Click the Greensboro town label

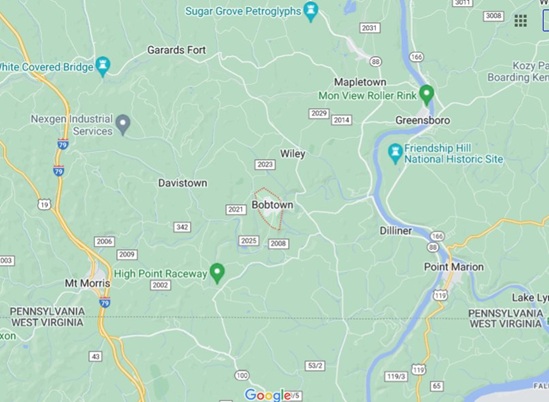(423, 120)
